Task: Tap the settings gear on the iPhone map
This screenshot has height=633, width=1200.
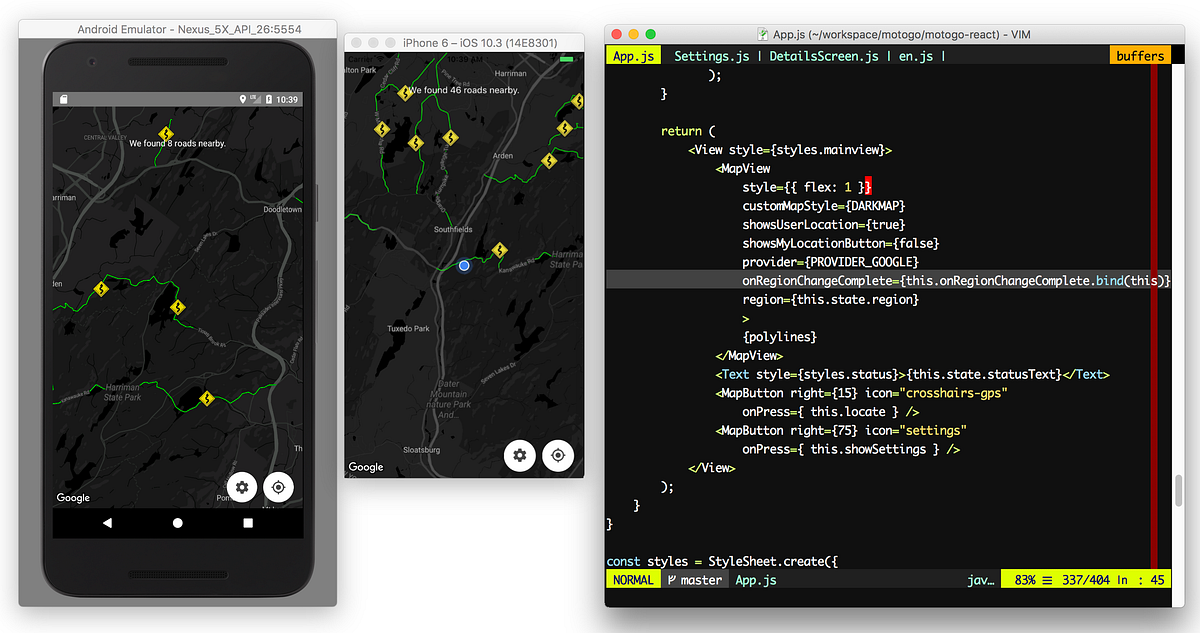Action: [x=519, y=455]
